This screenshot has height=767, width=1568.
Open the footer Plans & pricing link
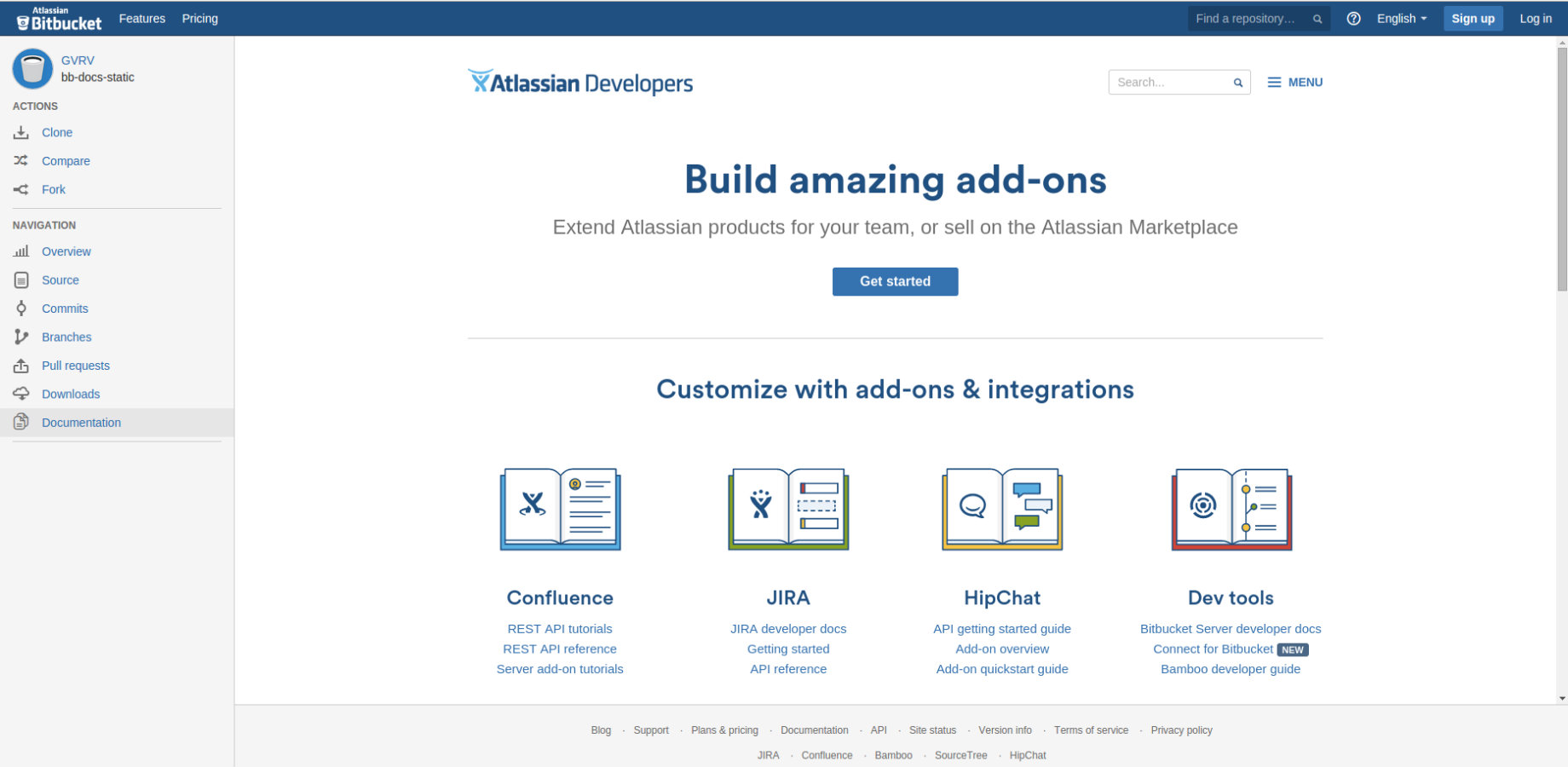pyautogui.click(x=724, y=730)
